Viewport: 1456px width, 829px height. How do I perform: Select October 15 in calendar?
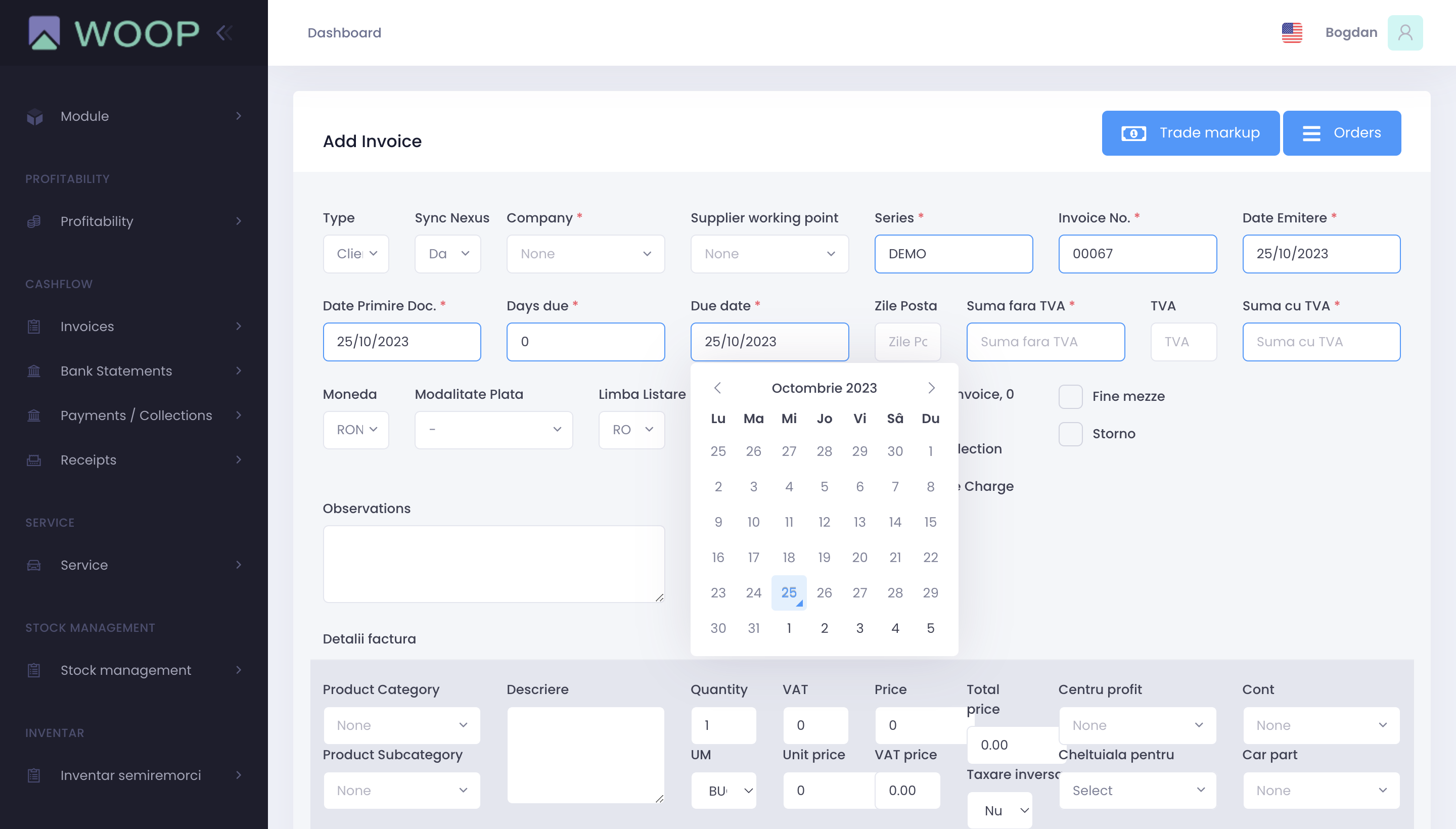[x=930, y=522]
